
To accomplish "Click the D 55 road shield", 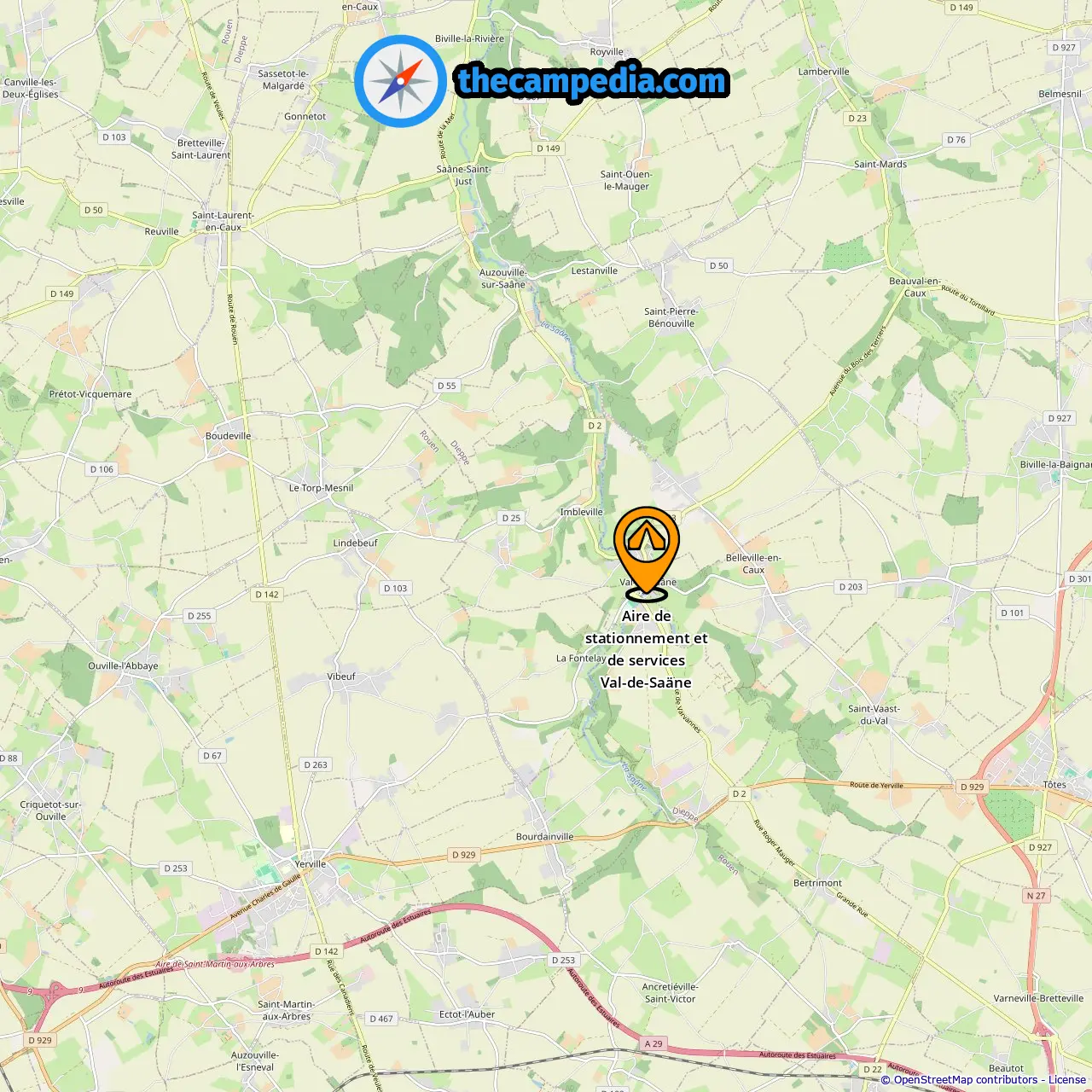I will [447, 386].
